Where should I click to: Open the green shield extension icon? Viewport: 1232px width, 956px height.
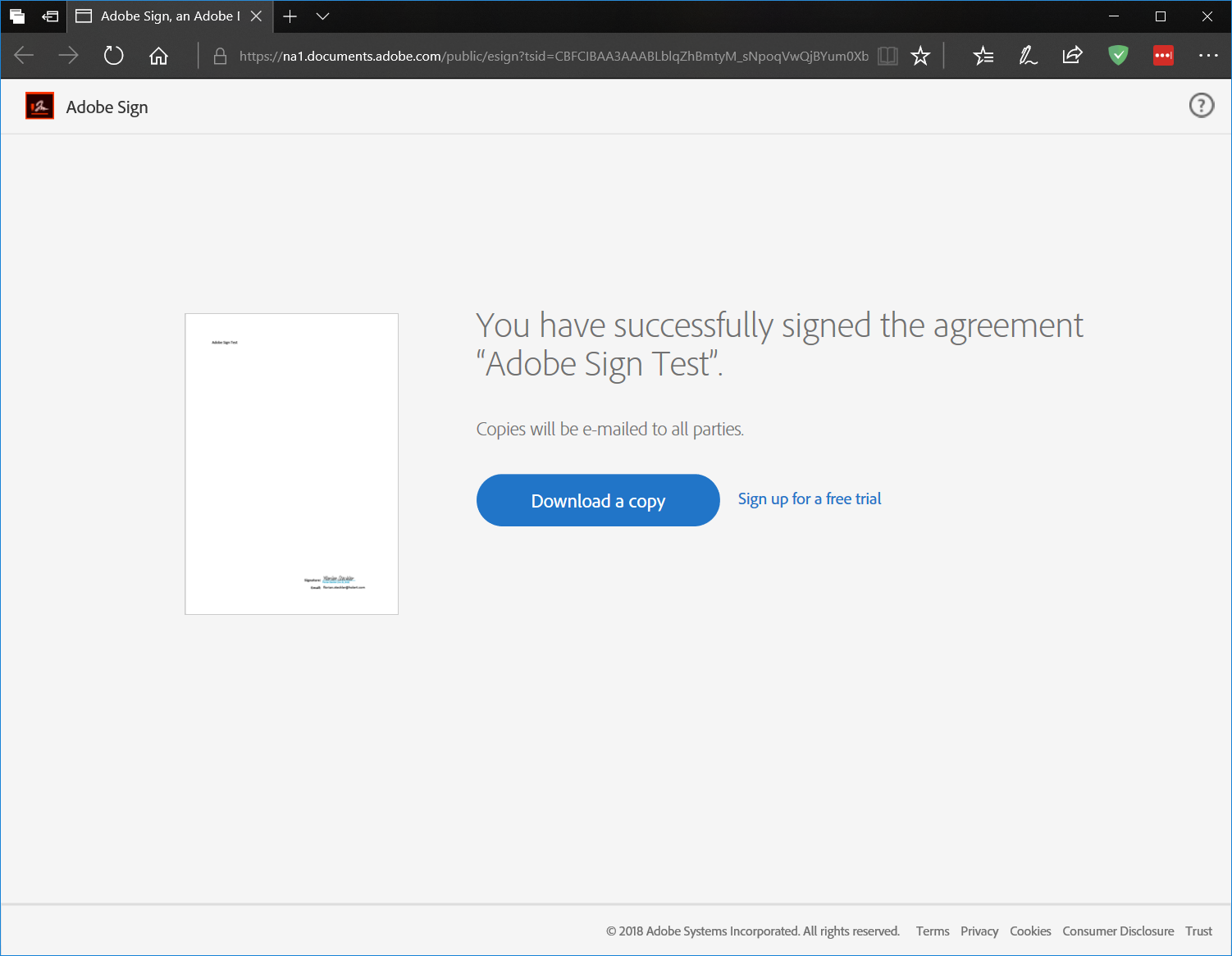click(1118, 55)
